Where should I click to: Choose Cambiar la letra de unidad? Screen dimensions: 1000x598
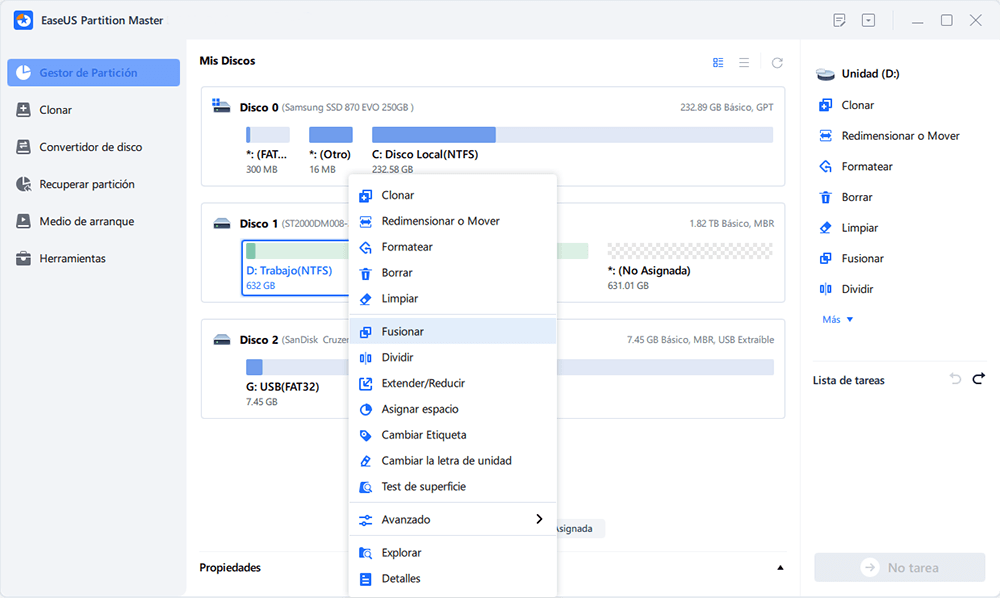(x=453, y=461)
